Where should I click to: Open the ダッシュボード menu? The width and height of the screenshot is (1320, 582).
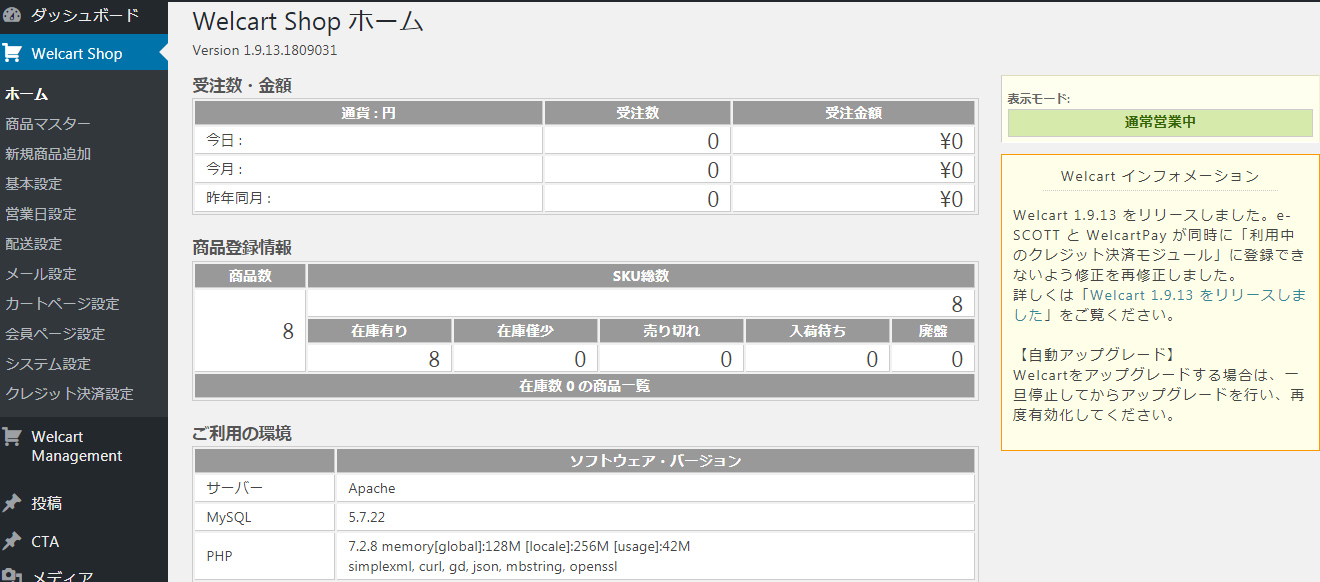(84, 15)
